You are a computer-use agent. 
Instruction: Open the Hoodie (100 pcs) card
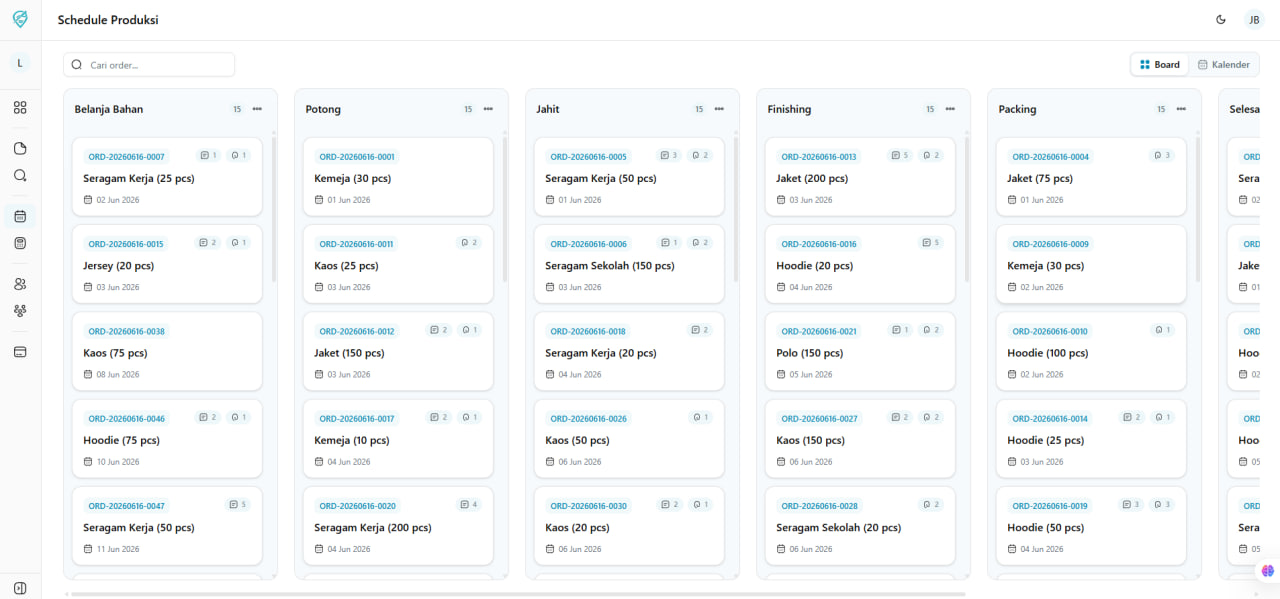pyautogui.click(x=1091, y=351)
